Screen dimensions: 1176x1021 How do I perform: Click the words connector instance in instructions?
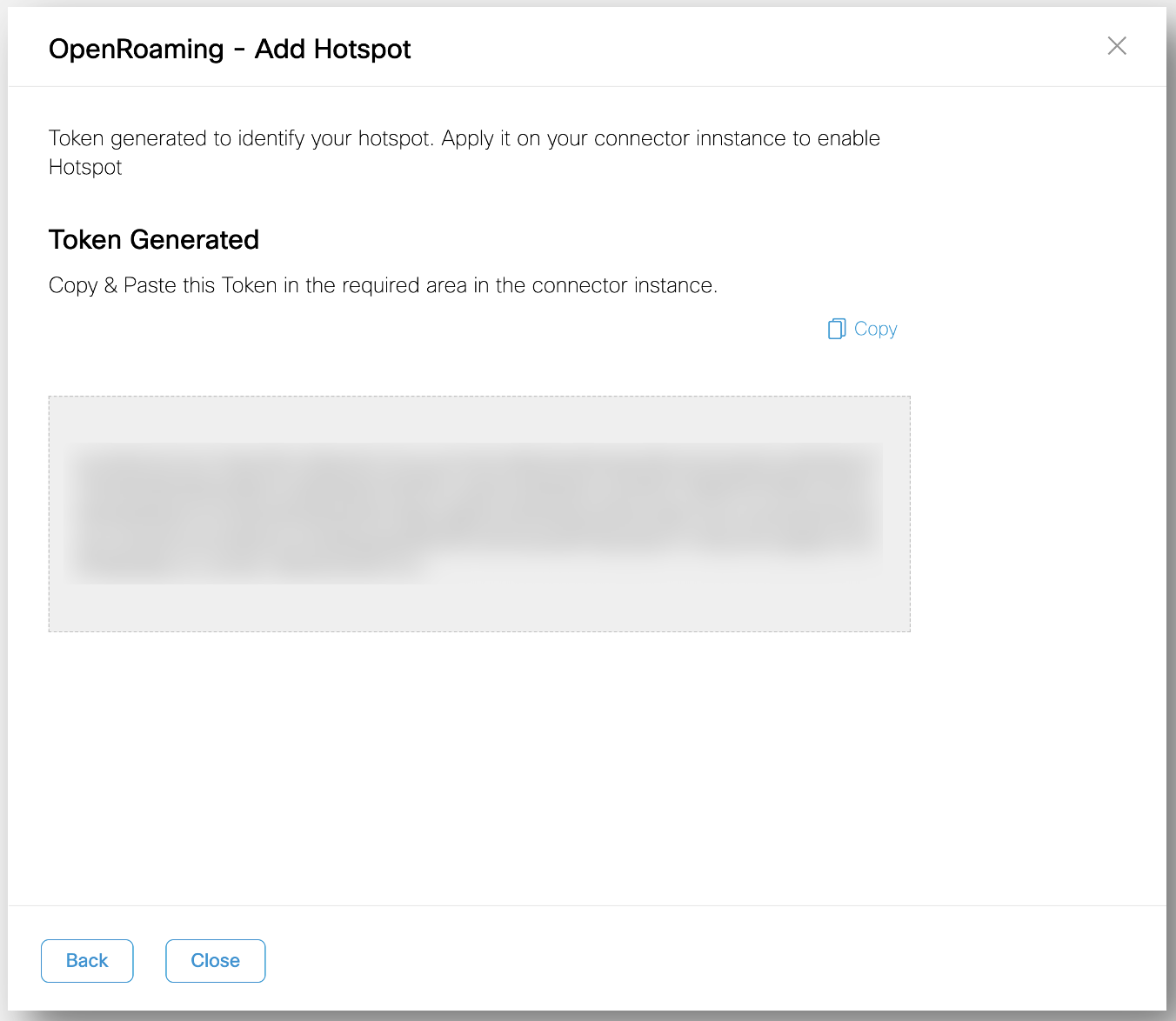(x=624, y=285)
